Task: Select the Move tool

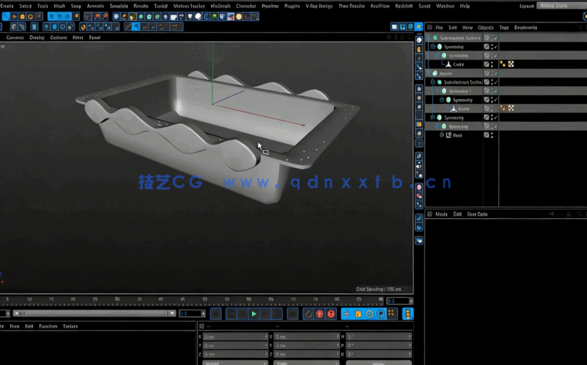Action: pyautogui.click(x=14, y=16)
